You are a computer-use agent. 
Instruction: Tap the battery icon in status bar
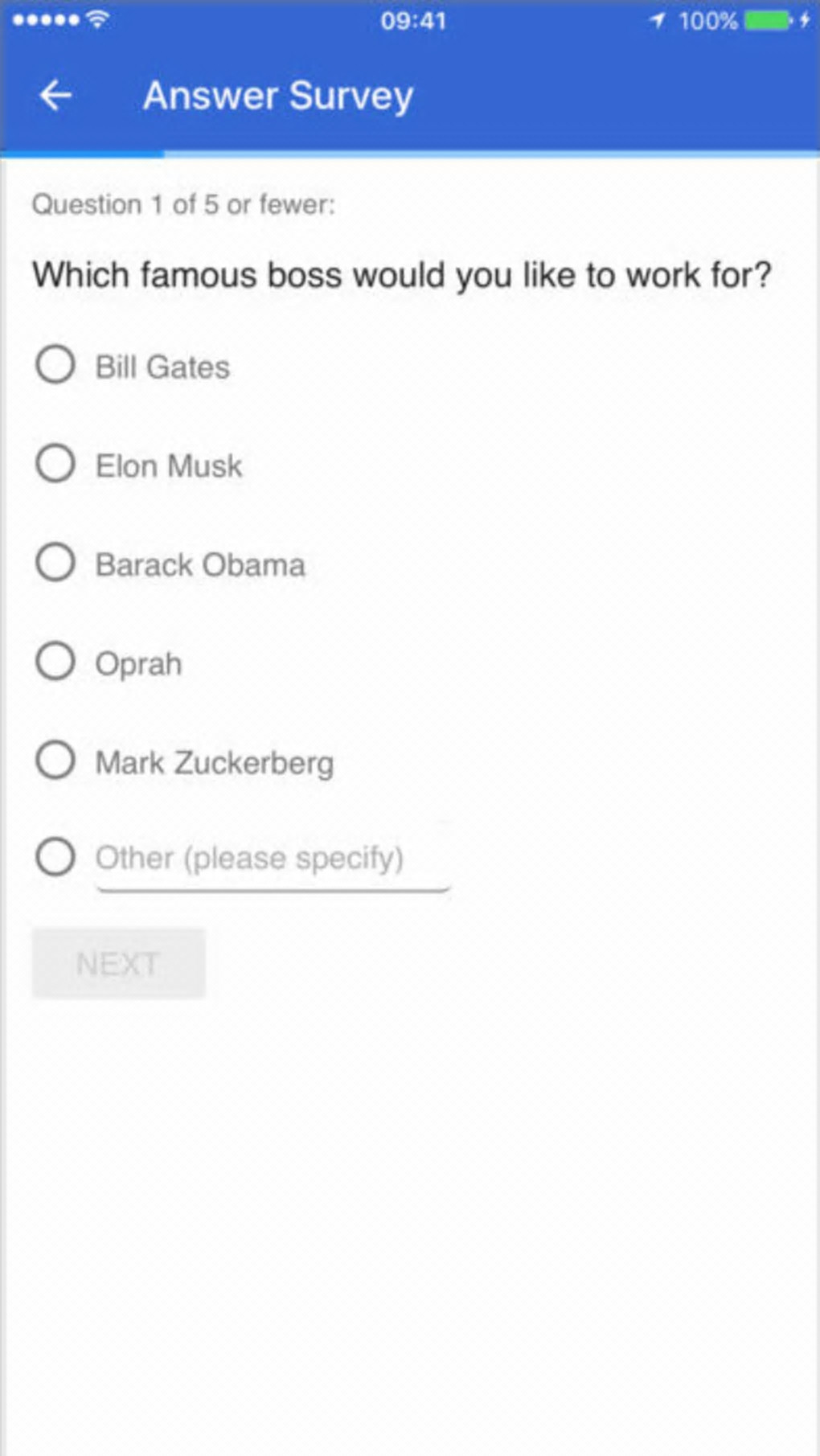coord(768,20)
